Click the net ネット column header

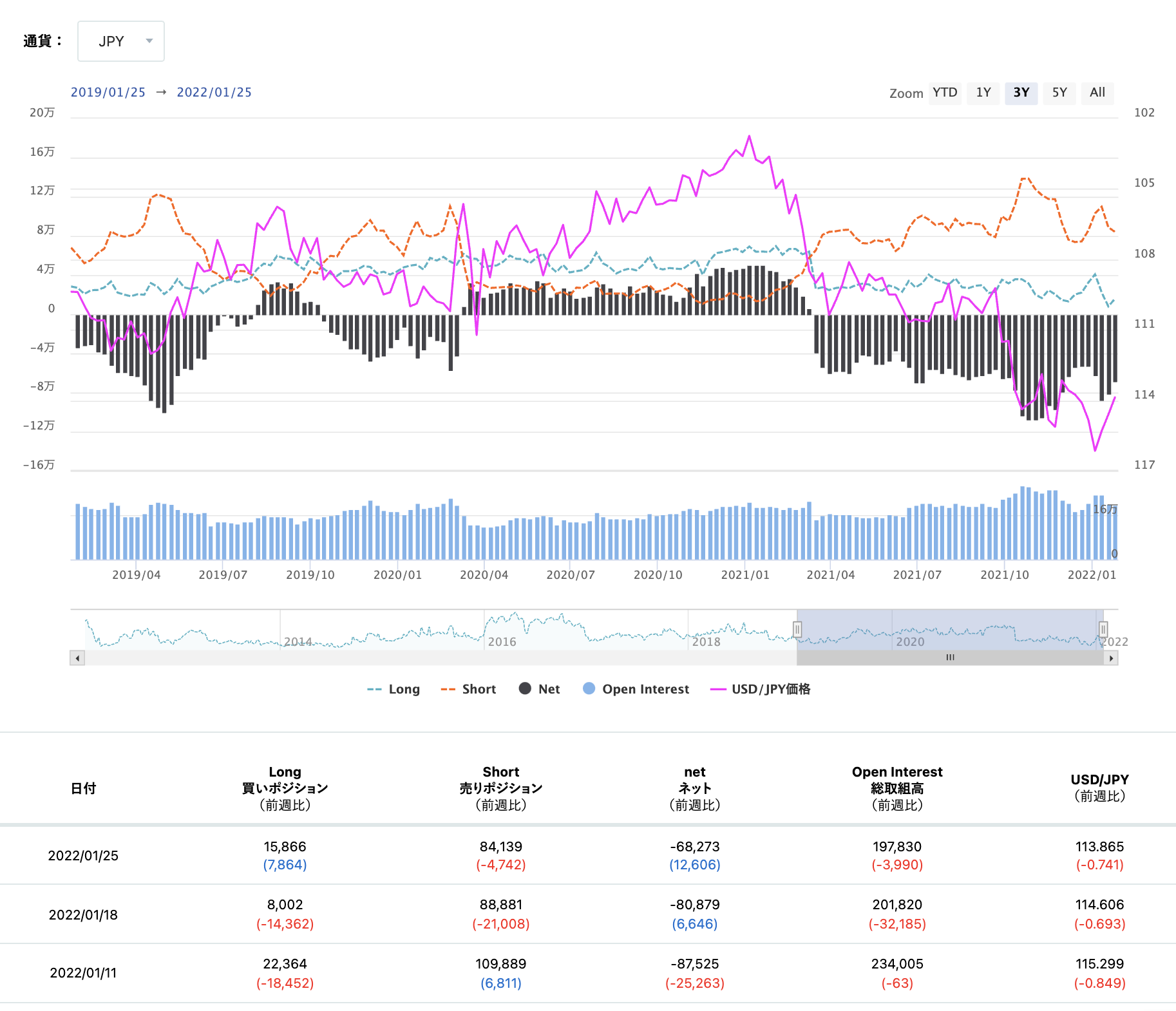coord(695,788)
